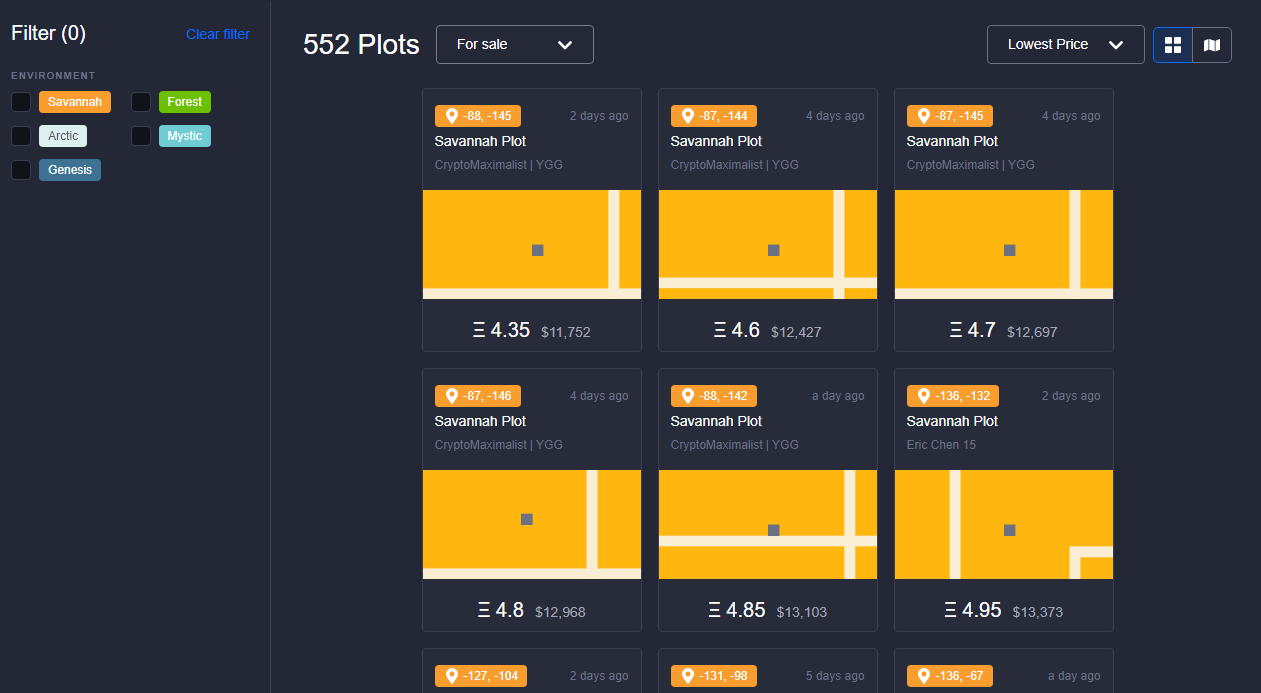Image resolution: width=1261 pixels, height=693 pixels.
Task: Click Ethereum symbol next to 4.6 price
Action: [x=720, y=330]
